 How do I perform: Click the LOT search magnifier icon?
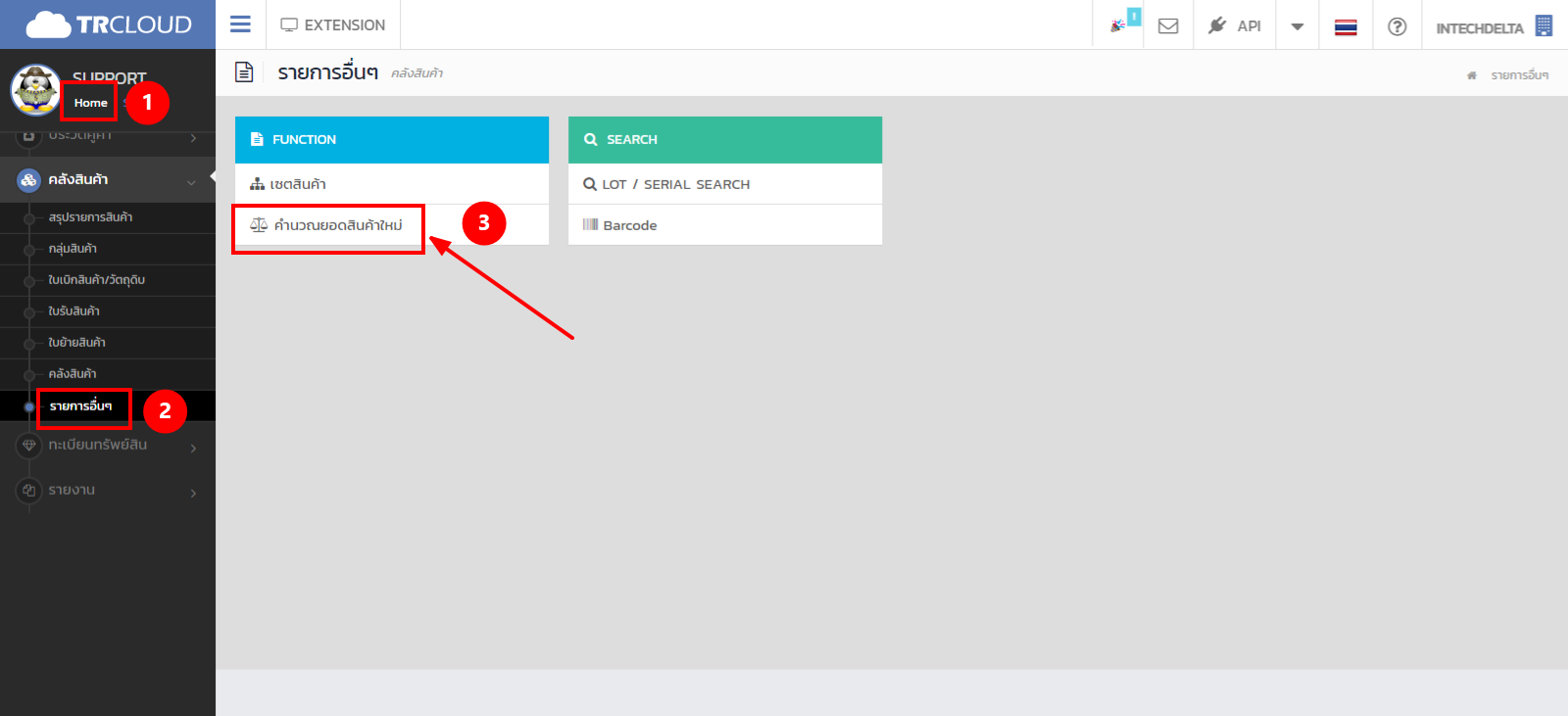click(590, 184)
